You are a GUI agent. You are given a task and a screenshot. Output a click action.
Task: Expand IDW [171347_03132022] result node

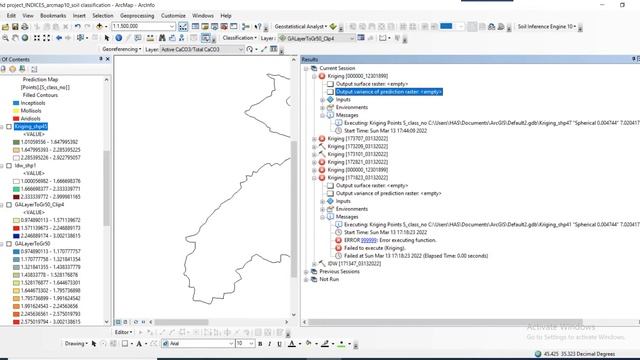pyautogui.click(x=314, y=264)
